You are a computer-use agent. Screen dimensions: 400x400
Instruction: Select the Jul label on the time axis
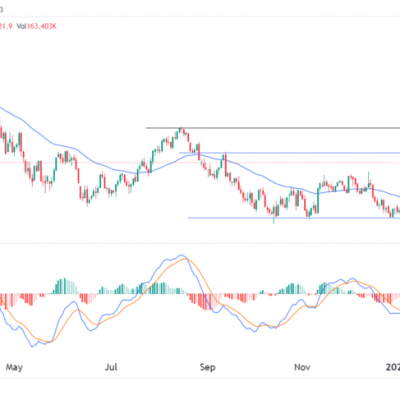point(111,367)
